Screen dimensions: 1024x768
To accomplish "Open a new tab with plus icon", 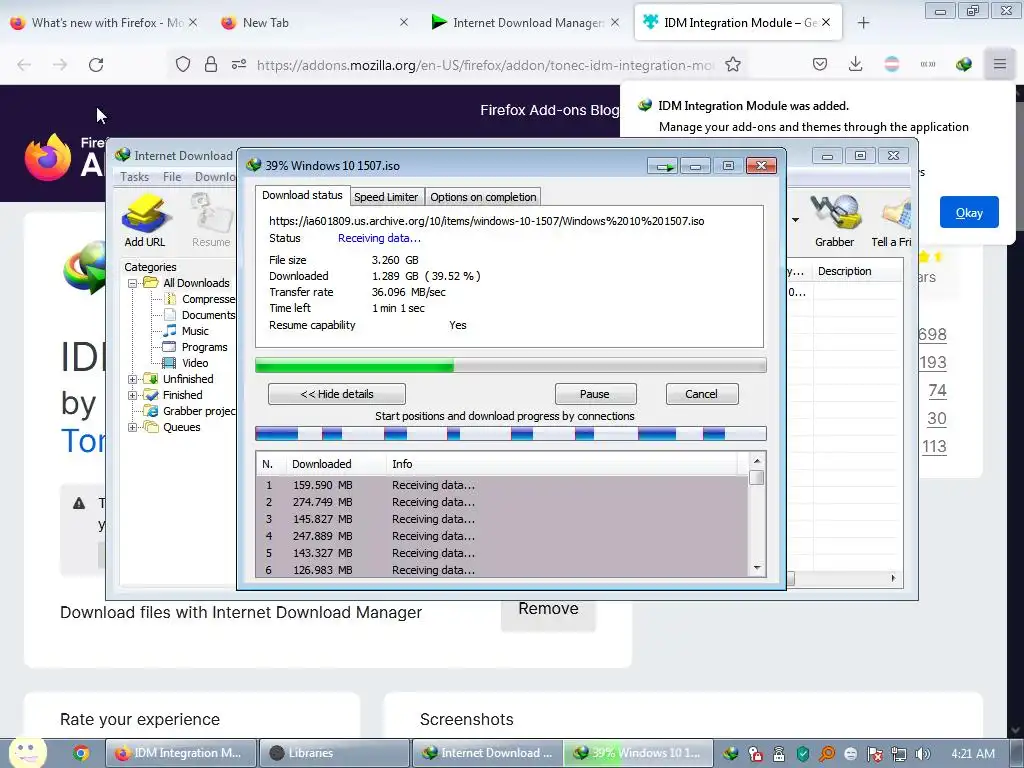I will pyautogui.click(x=863, y=23).
